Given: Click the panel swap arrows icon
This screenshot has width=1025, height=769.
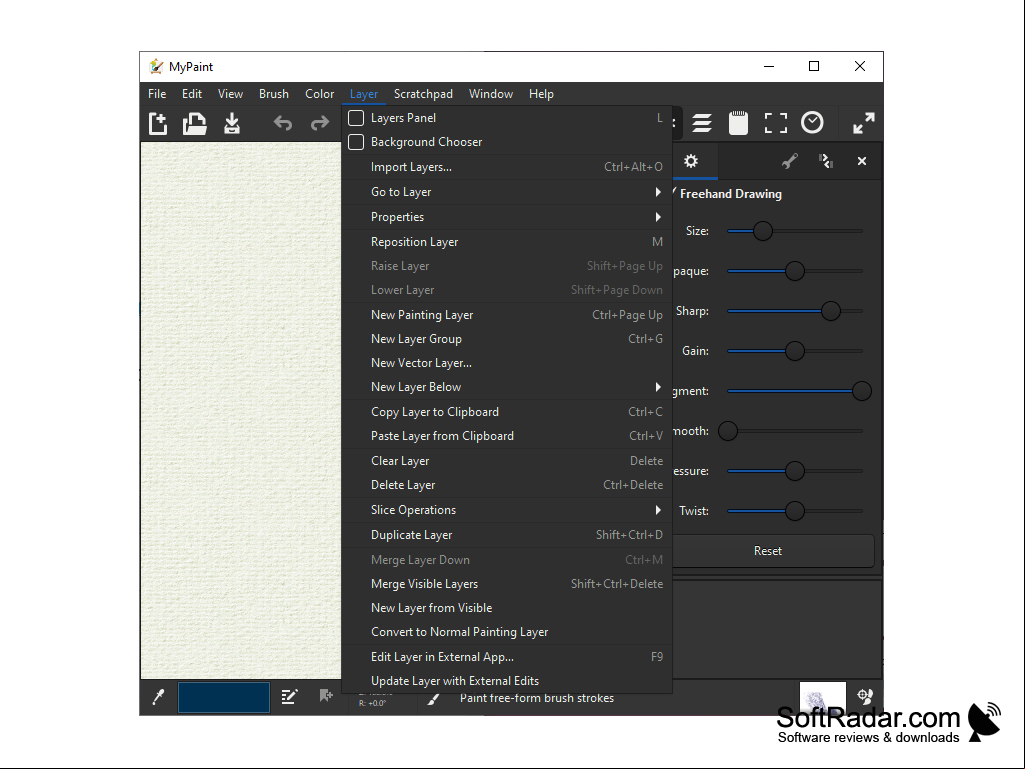Looking at the screenshot, I should tap(826, 161).
